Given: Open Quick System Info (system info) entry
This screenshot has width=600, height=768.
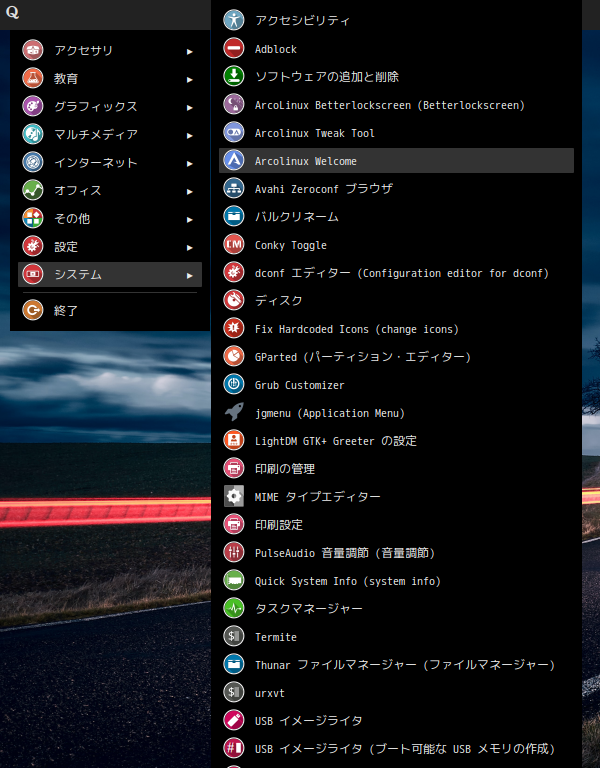Looking at the screenshot, I should tap(396, 580).
